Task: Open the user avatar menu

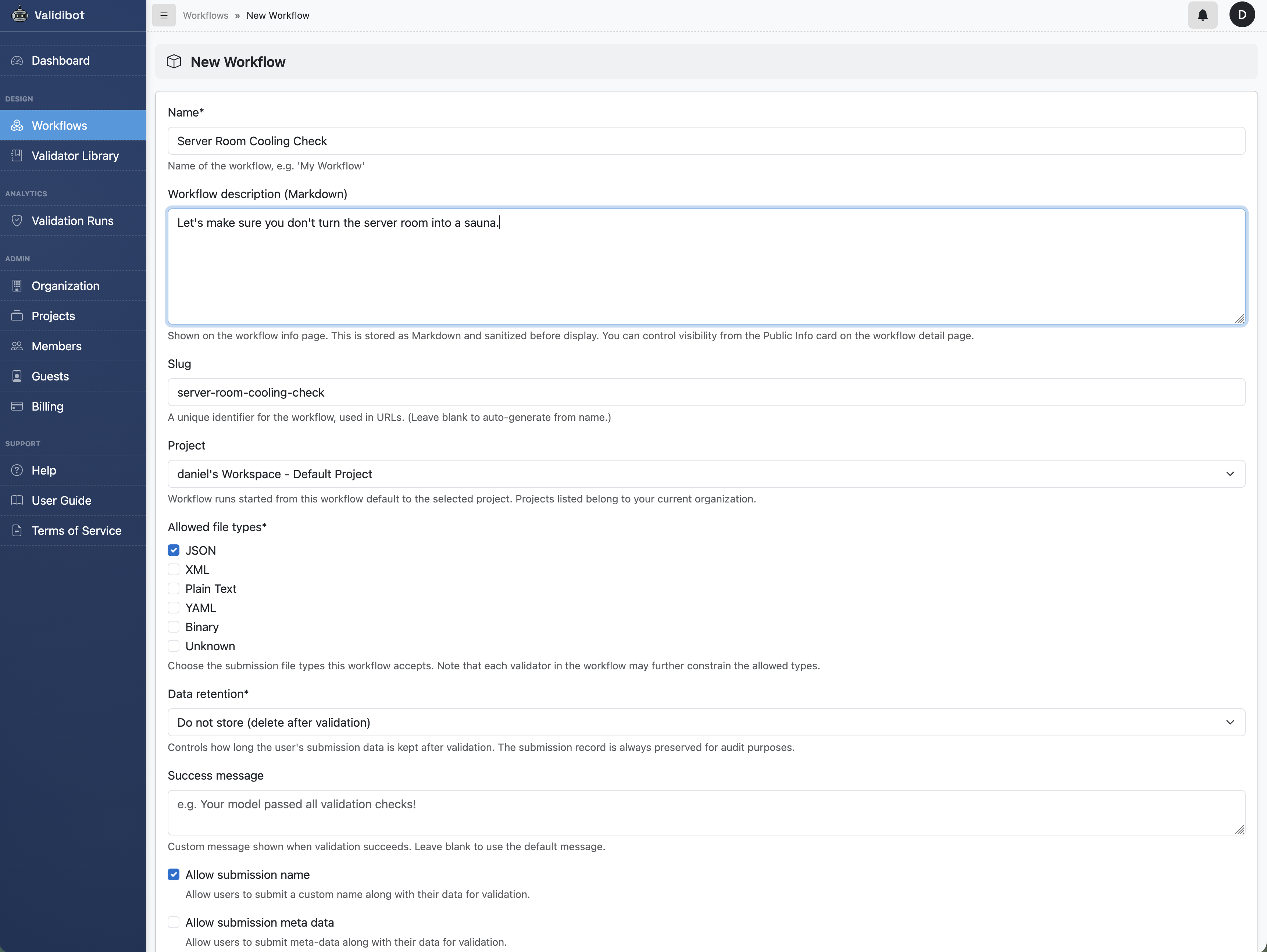Action: 1242,15
